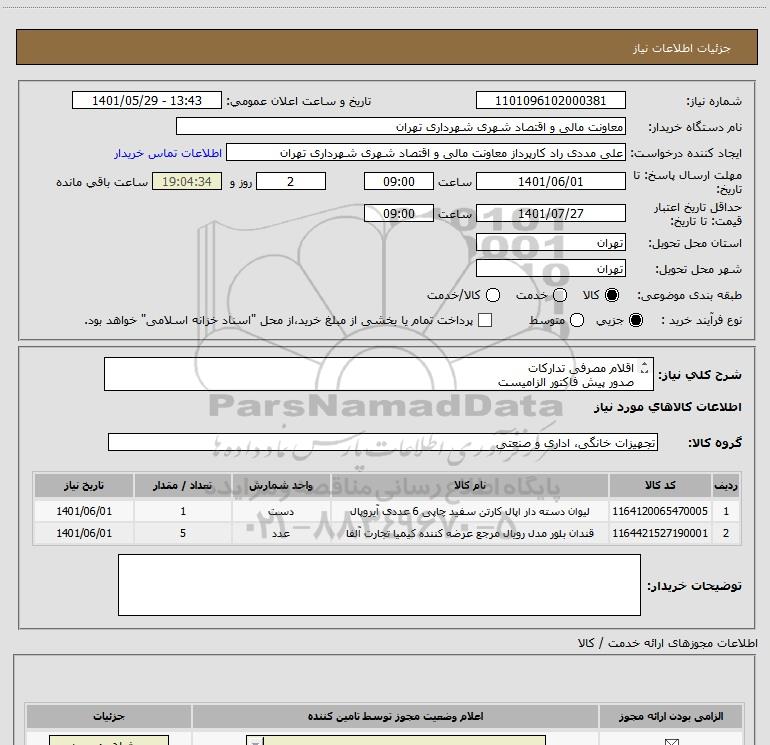770x745 pixels.
Task: Click the empty buyer notes text area
Action: tap(379, 584)
